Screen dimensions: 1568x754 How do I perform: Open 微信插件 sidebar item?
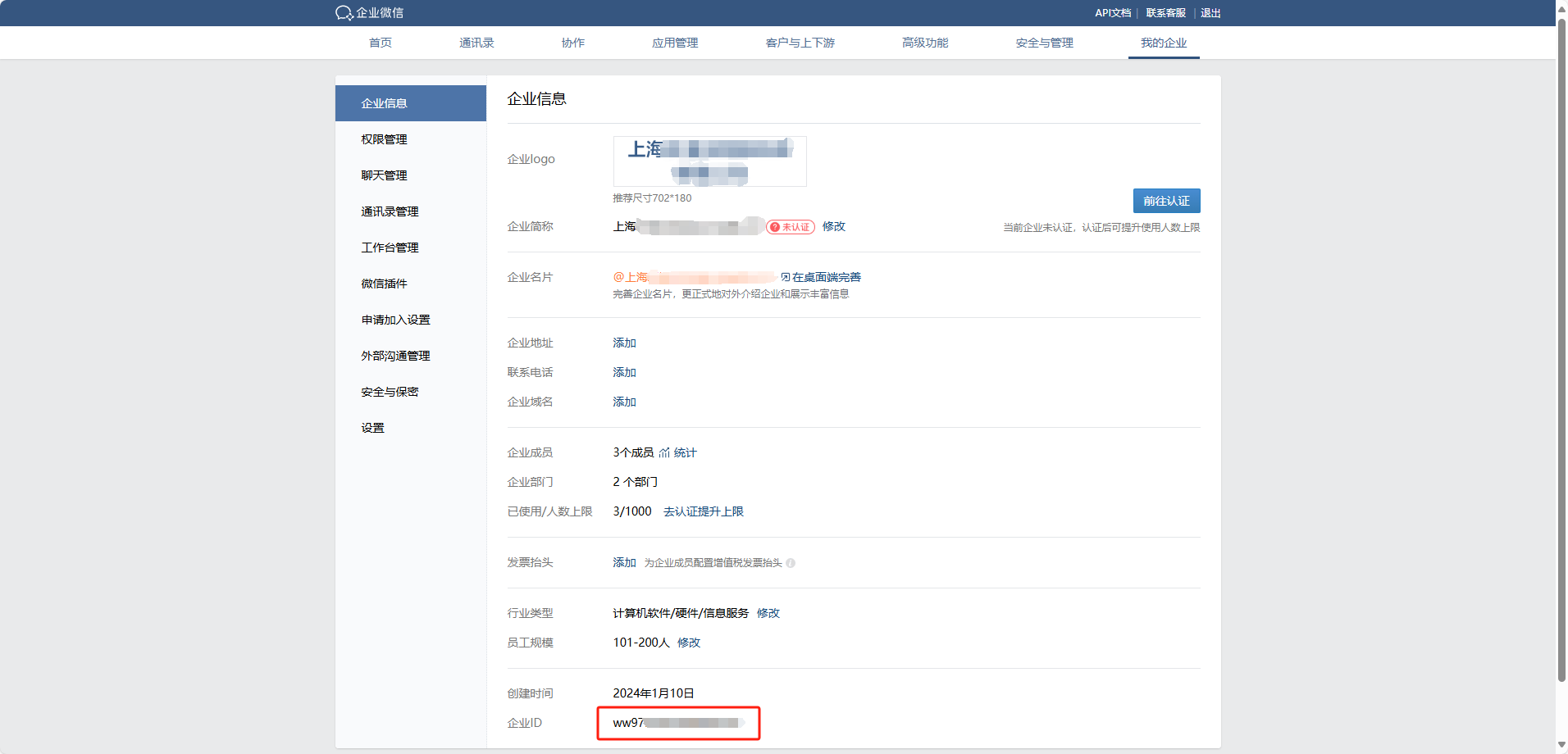click(384, 284)
